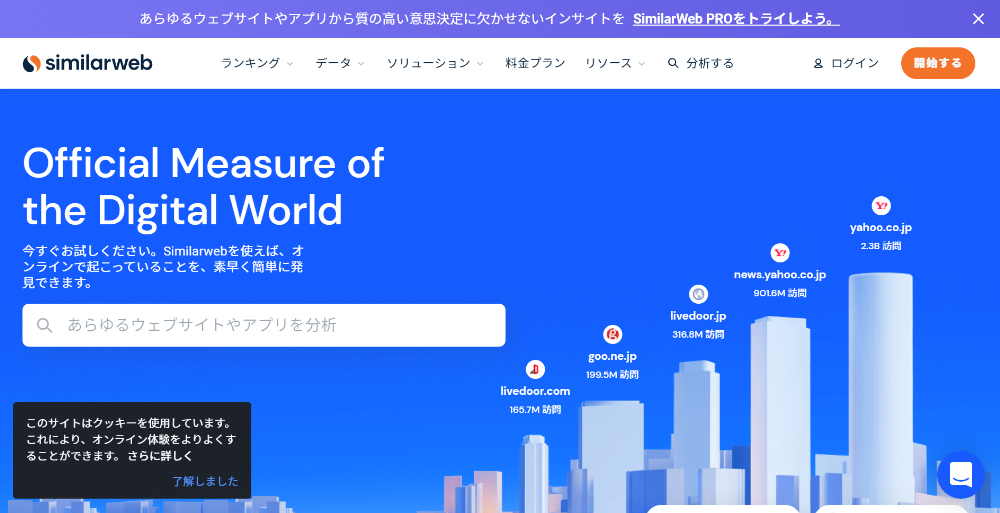Click the yahoo.co.jp logo icon
1000x513 pixels.
pyautogui.click(x=881, y=206)
